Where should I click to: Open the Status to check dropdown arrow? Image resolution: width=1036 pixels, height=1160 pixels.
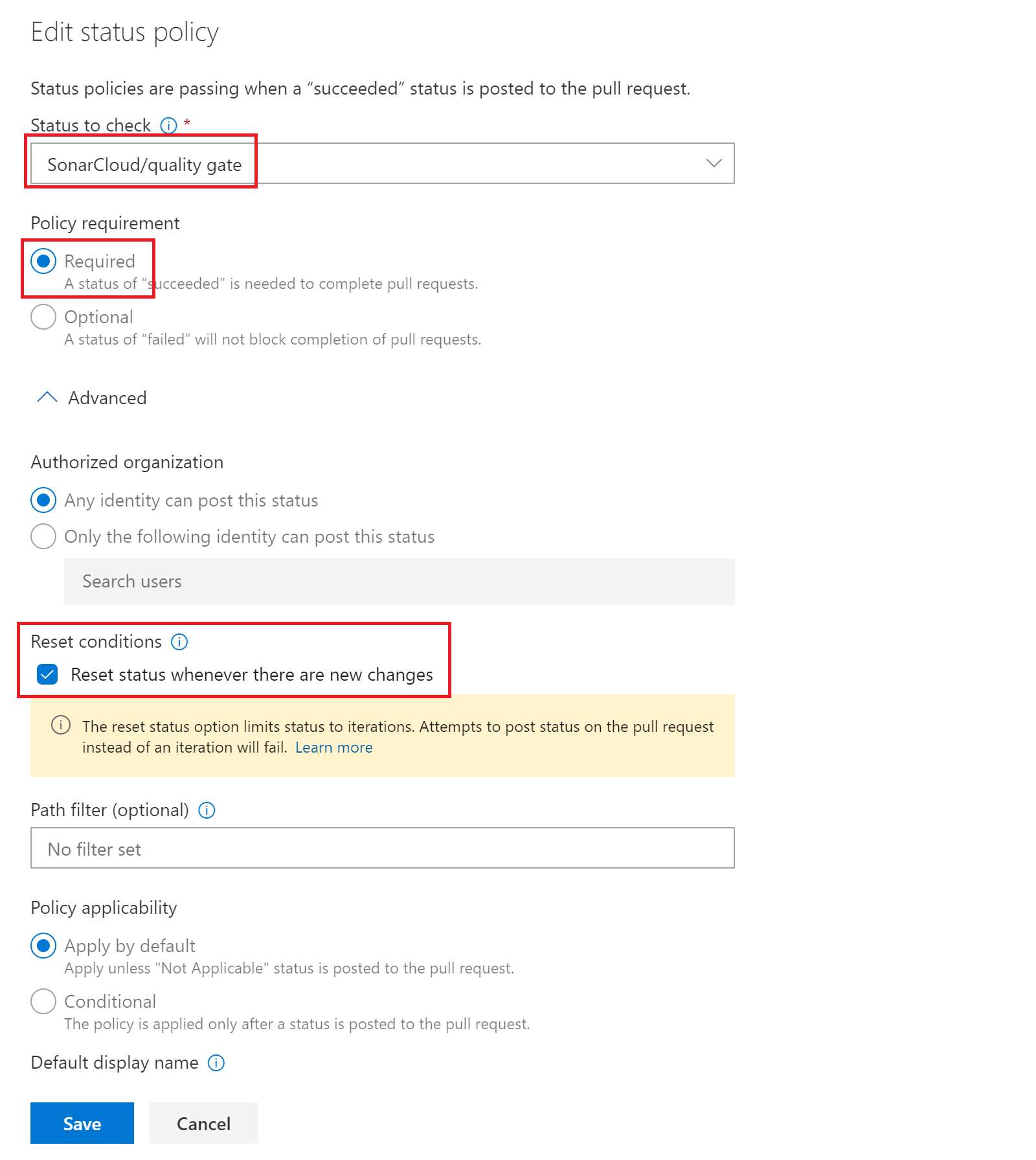click(x=714, y=163)
